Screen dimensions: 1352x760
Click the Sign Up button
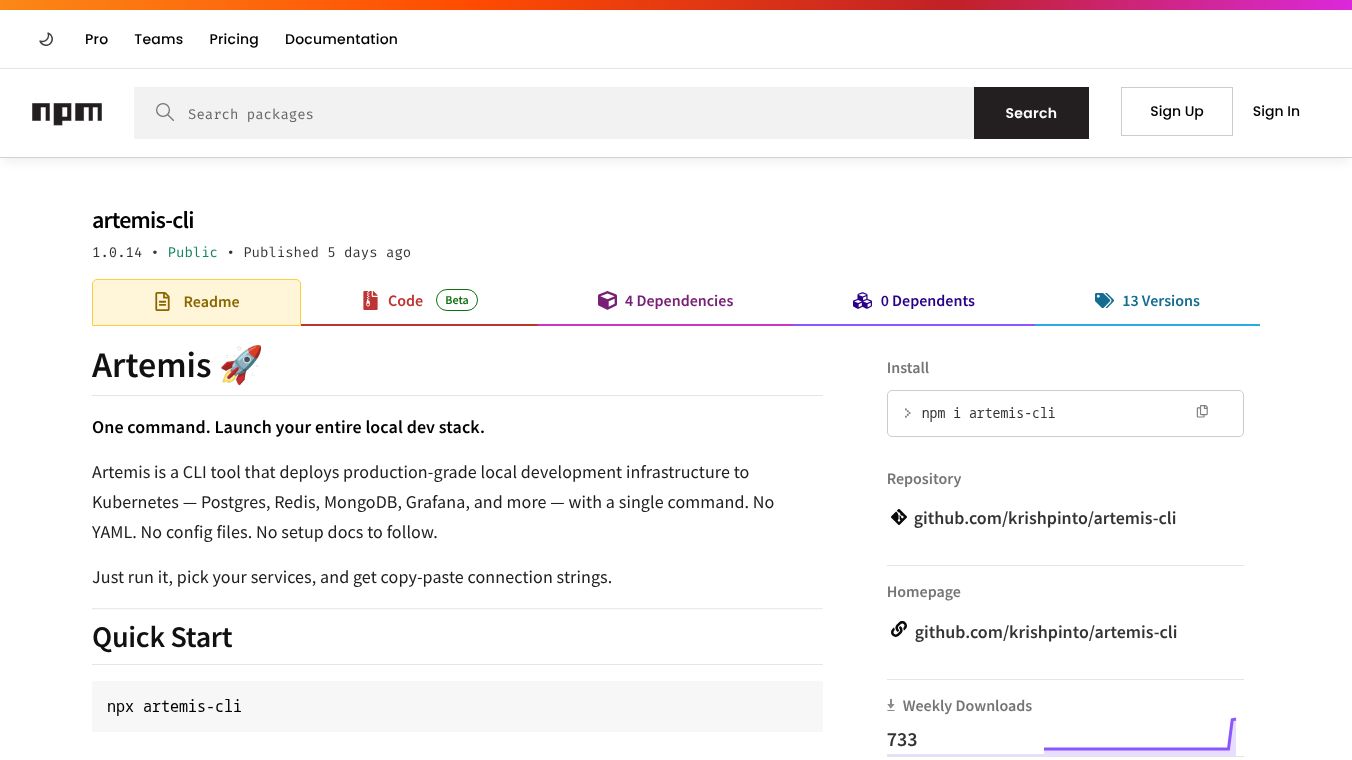1176,111
